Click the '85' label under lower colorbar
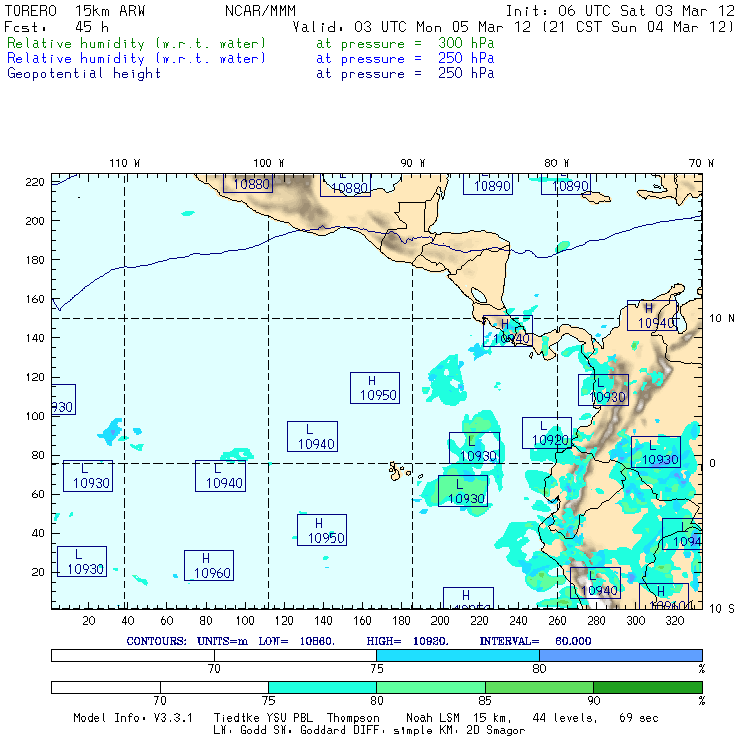 coord(485,701)
